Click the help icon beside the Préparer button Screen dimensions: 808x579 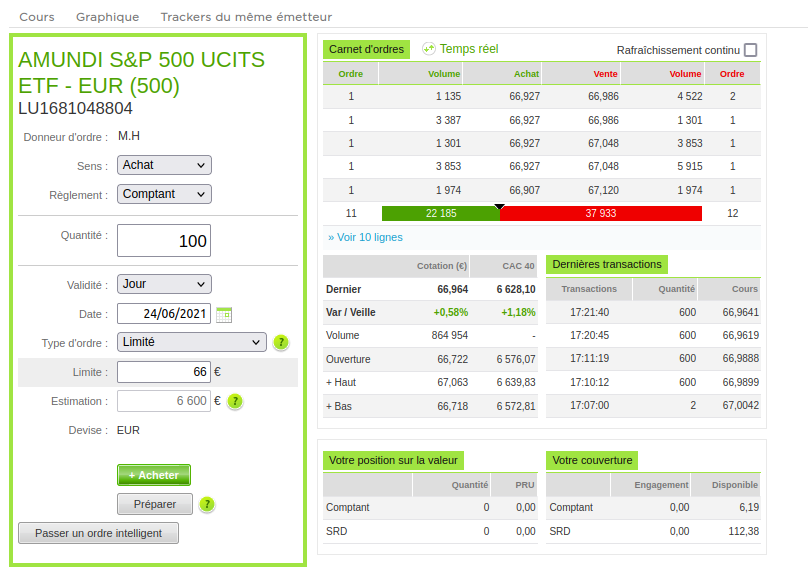206,505
